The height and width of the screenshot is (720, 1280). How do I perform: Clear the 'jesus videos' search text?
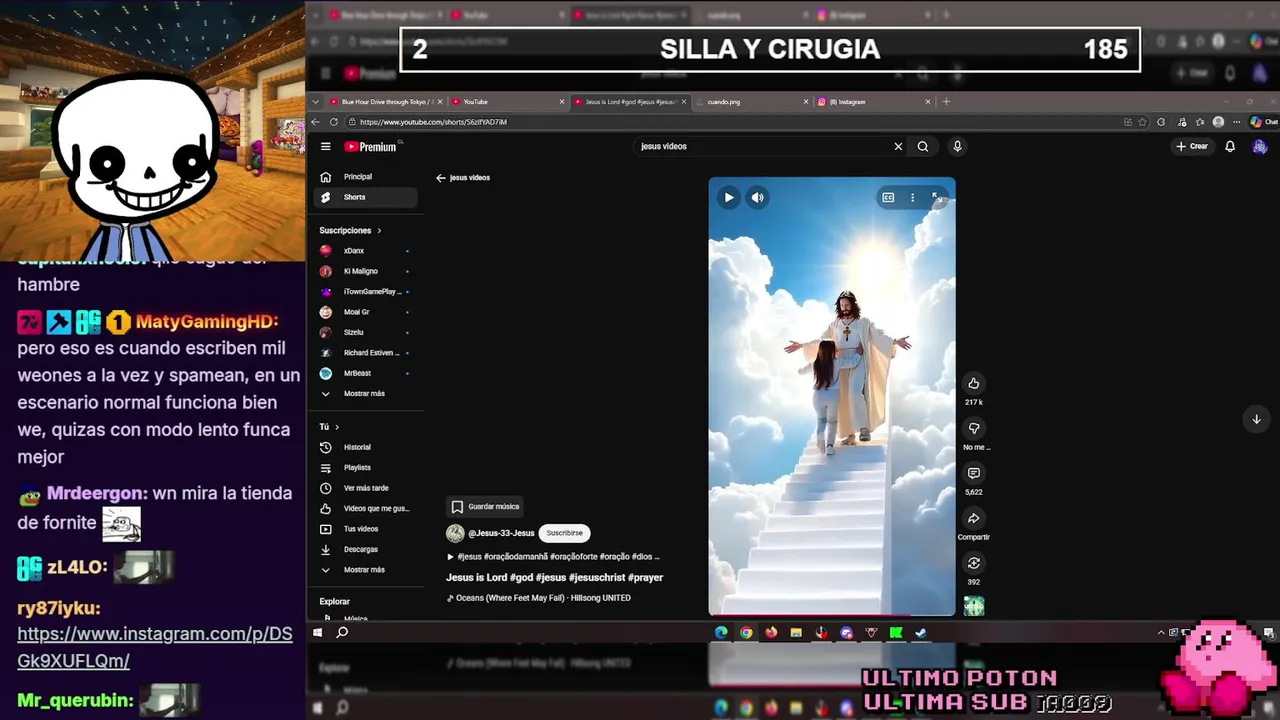tap(898, 146)
